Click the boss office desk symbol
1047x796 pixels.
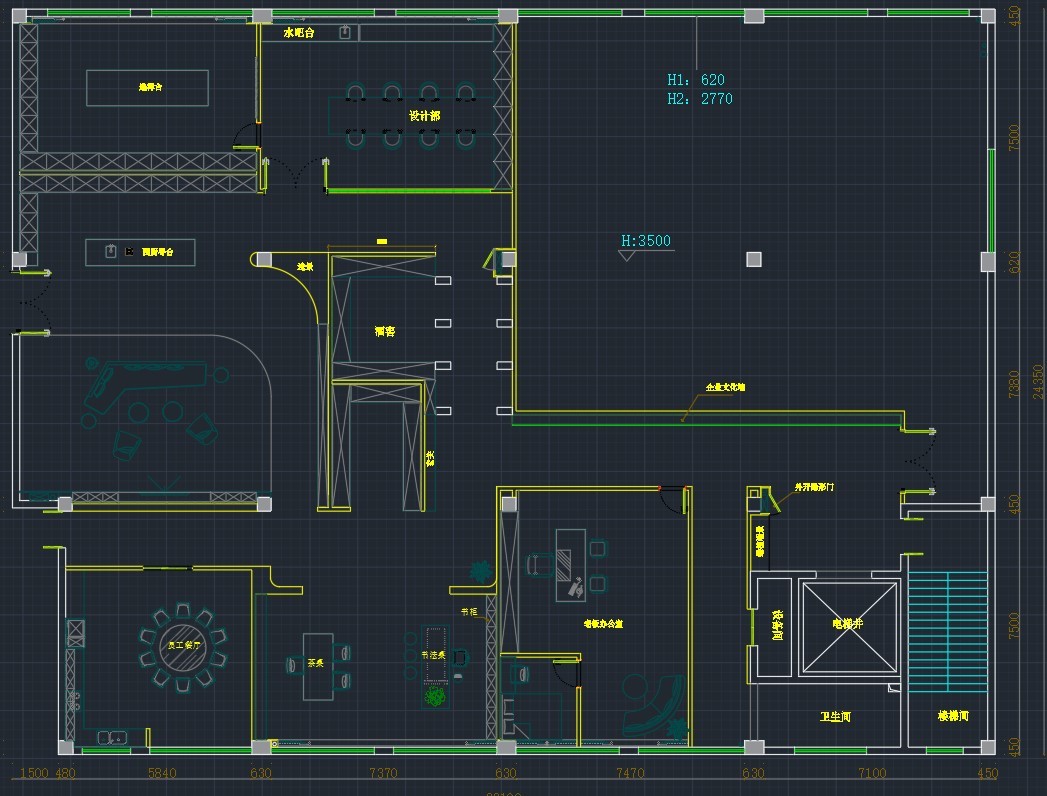point(570,564)
